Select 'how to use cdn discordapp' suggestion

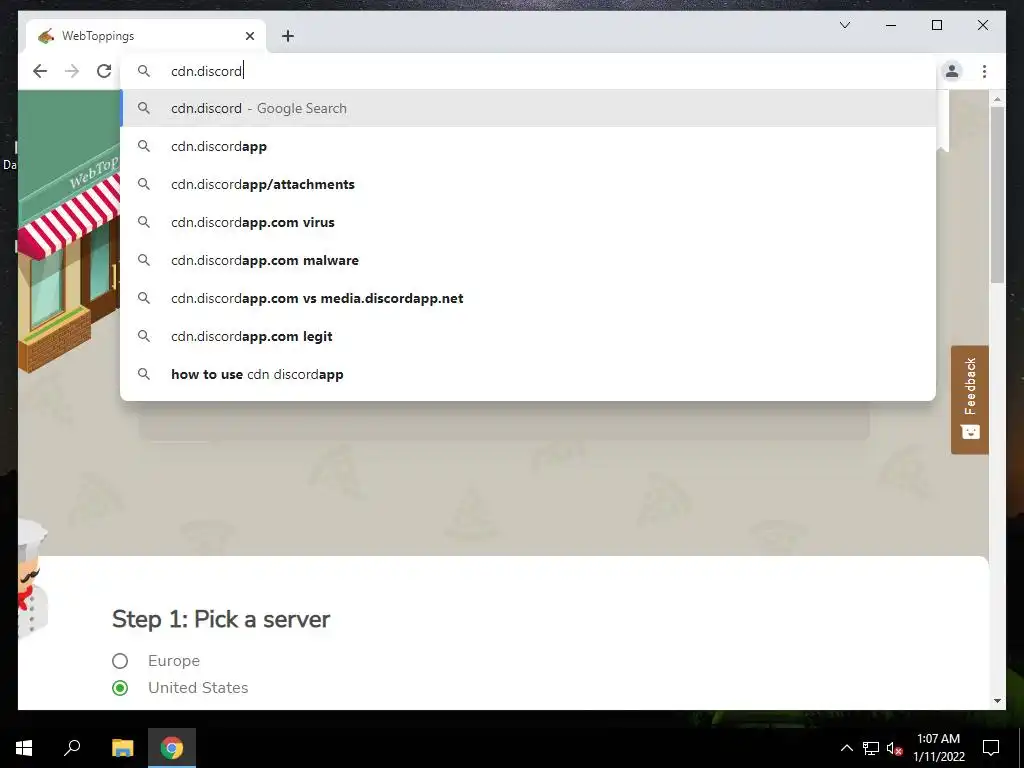528,374
